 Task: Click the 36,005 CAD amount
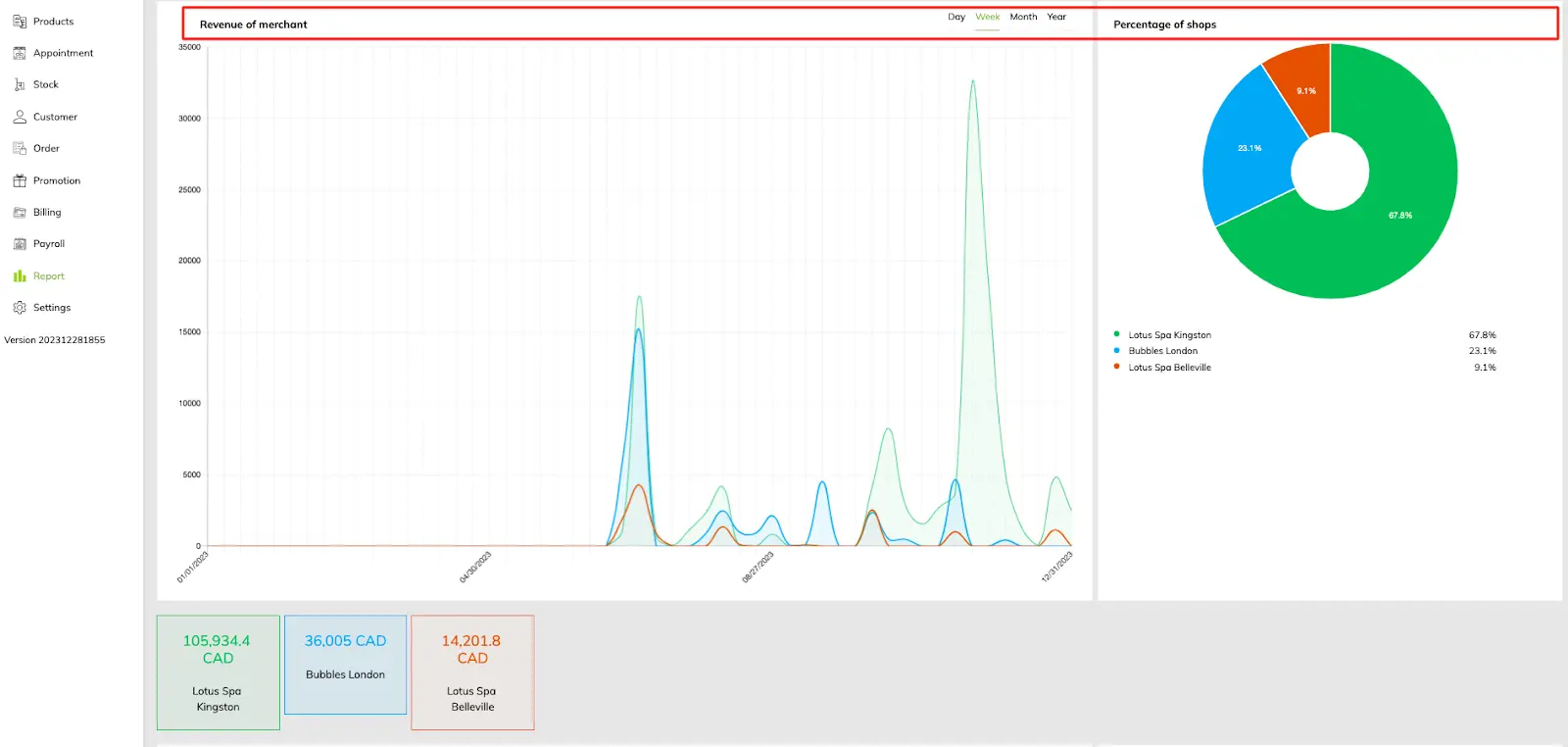pos(345,641)
